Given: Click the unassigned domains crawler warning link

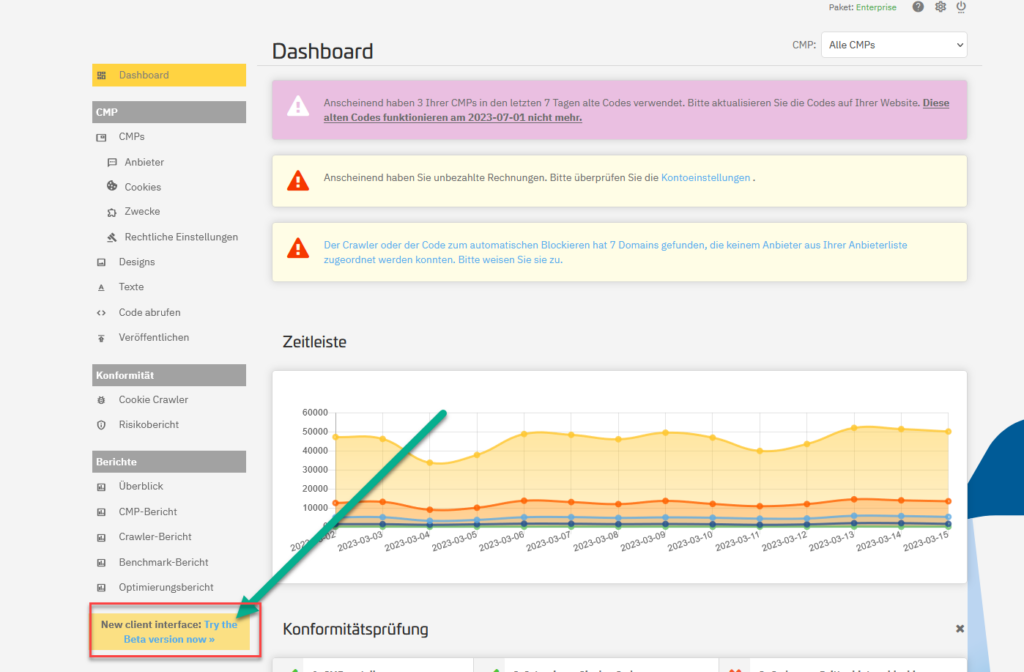Looking at the screenshot, I should [615, 252].
